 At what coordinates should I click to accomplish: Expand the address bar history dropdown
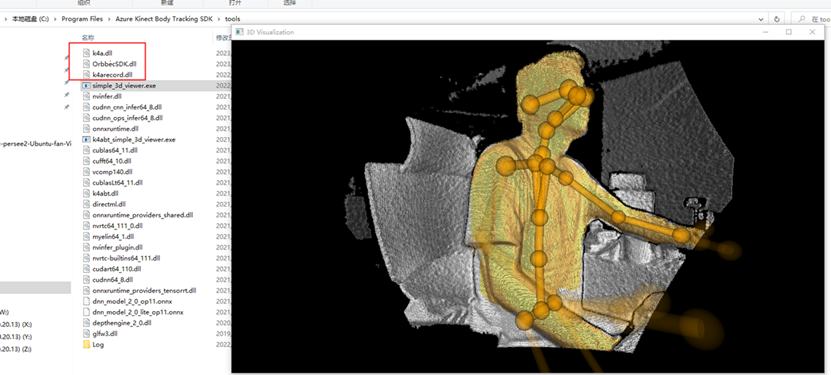pyautogui.click(x=762, y=19)
